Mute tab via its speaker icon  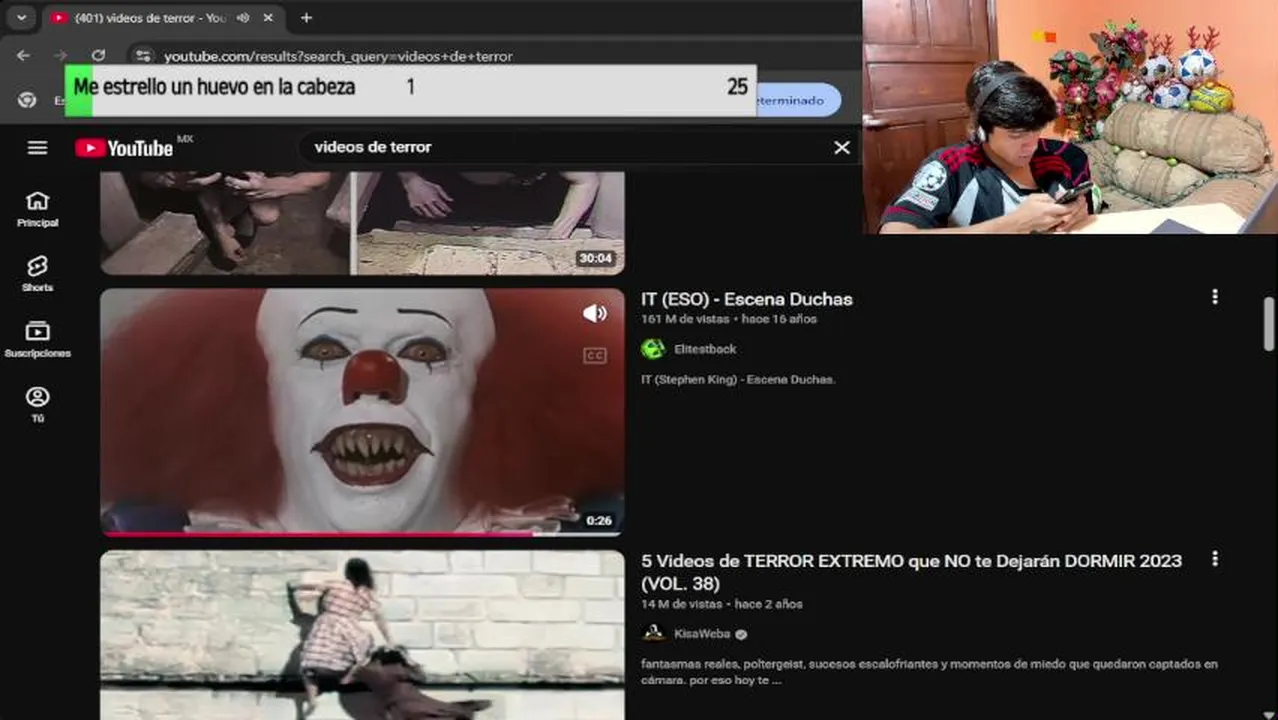[243, 18]
